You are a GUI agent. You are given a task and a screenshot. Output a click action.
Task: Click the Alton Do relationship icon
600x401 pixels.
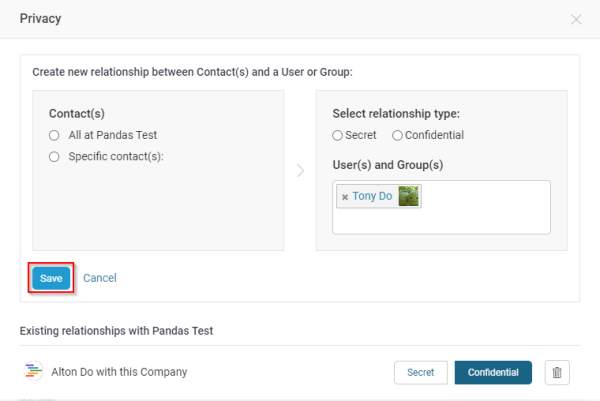(33, 372)
